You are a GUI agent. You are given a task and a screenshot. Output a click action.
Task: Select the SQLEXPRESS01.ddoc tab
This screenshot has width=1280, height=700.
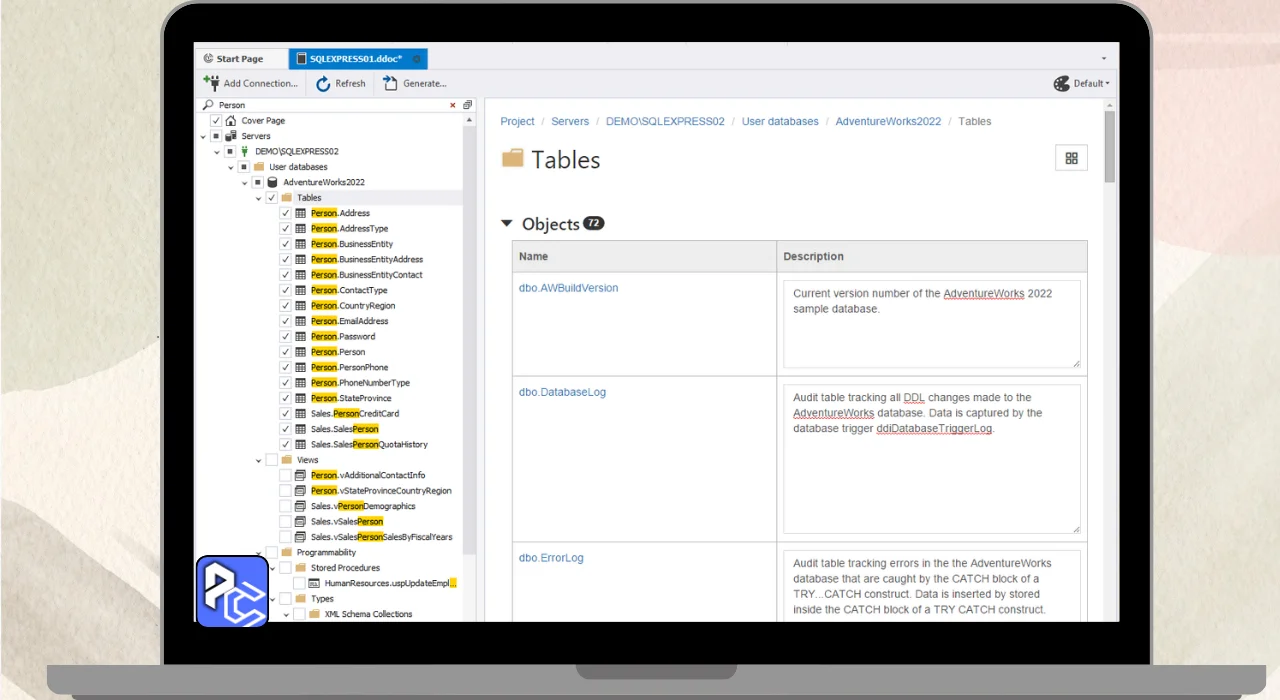pyautogui.click(x=358, y=59)
